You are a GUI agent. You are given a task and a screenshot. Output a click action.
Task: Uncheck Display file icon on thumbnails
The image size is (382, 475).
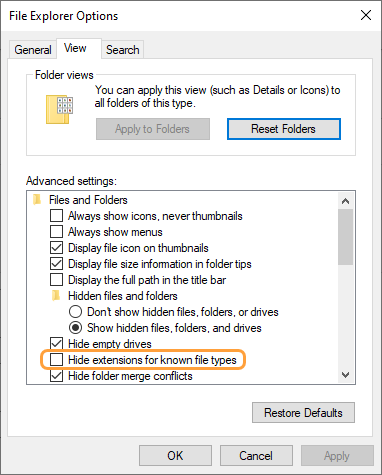[x=56, y=248]
